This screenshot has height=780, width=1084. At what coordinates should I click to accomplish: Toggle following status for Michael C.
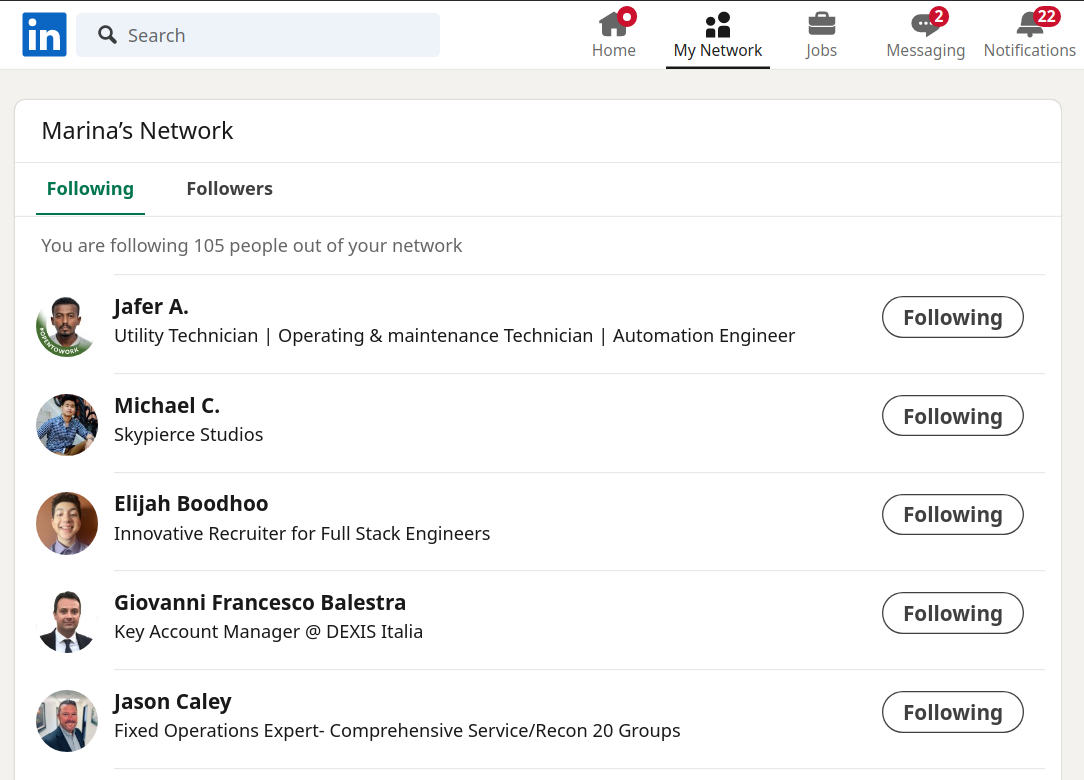pos(952,415)
